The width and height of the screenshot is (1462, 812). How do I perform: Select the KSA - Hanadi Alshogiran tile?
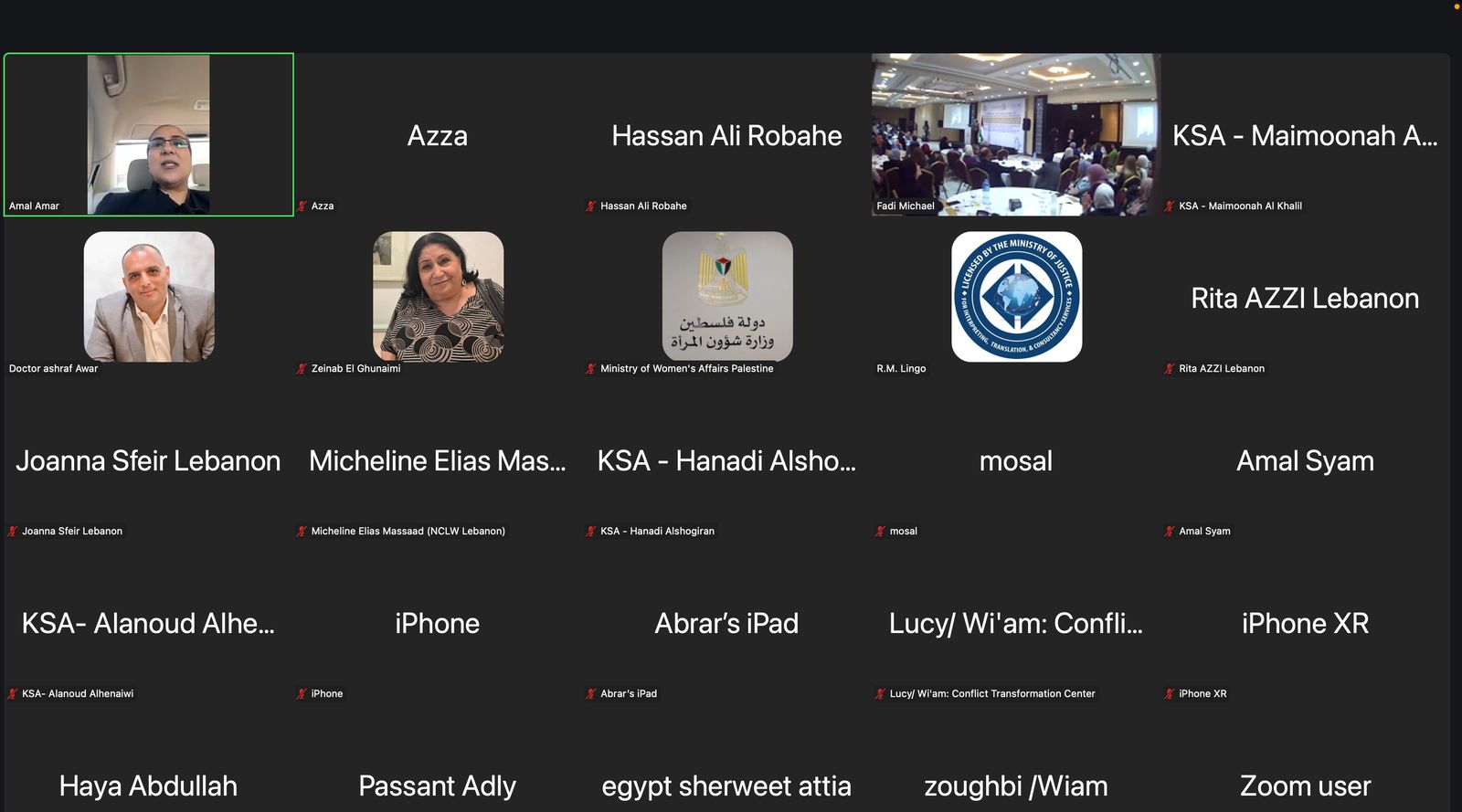coord(726,459)
